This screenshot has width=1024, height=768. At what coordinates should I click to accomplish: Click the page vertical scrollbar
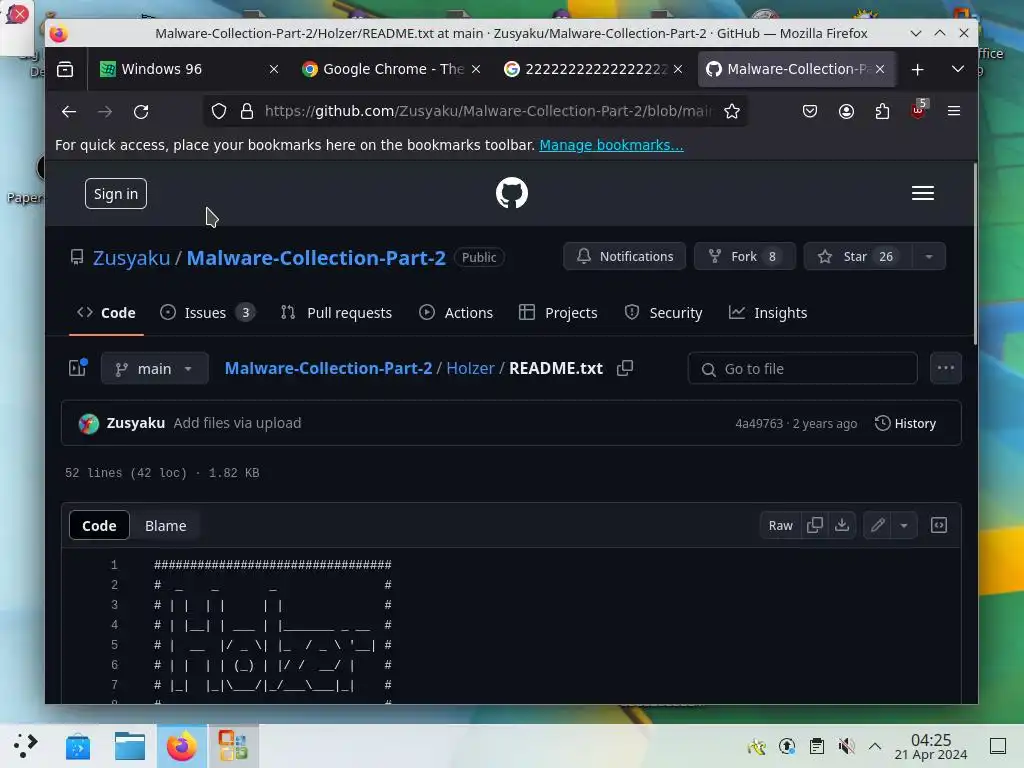[x=974, y=254]
